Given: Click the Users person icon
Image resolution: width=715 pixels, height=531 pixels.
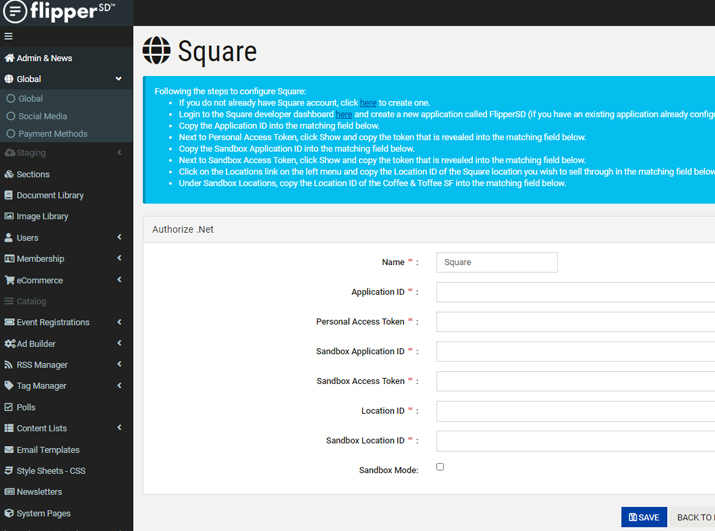Looking at the screenshot, I should coord(9,238).
